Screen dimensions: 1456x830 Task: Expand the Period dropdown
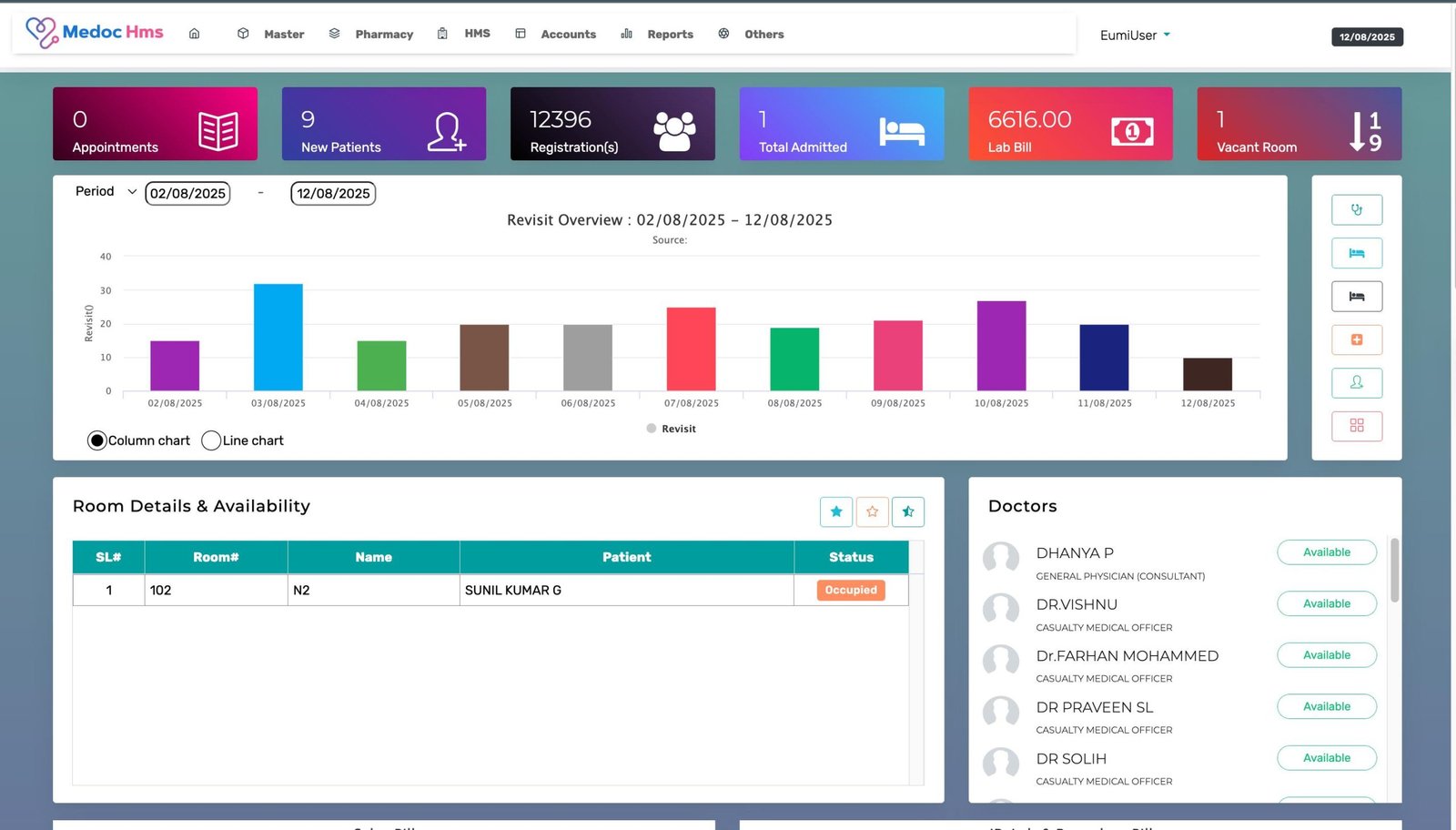106,192
